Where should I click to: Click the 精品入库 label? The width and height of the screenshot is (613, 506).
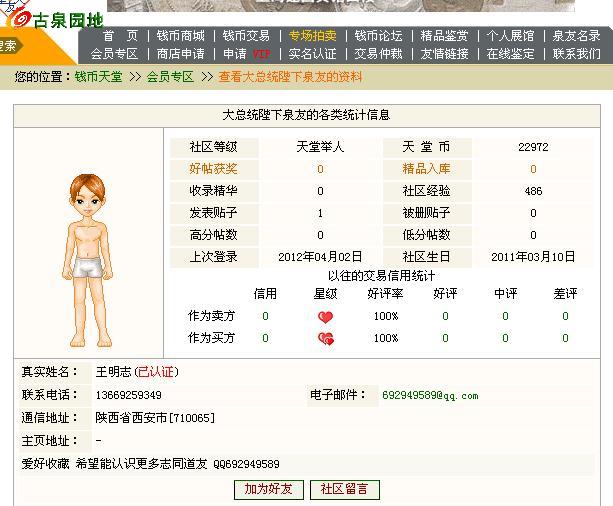click(427, 169)
